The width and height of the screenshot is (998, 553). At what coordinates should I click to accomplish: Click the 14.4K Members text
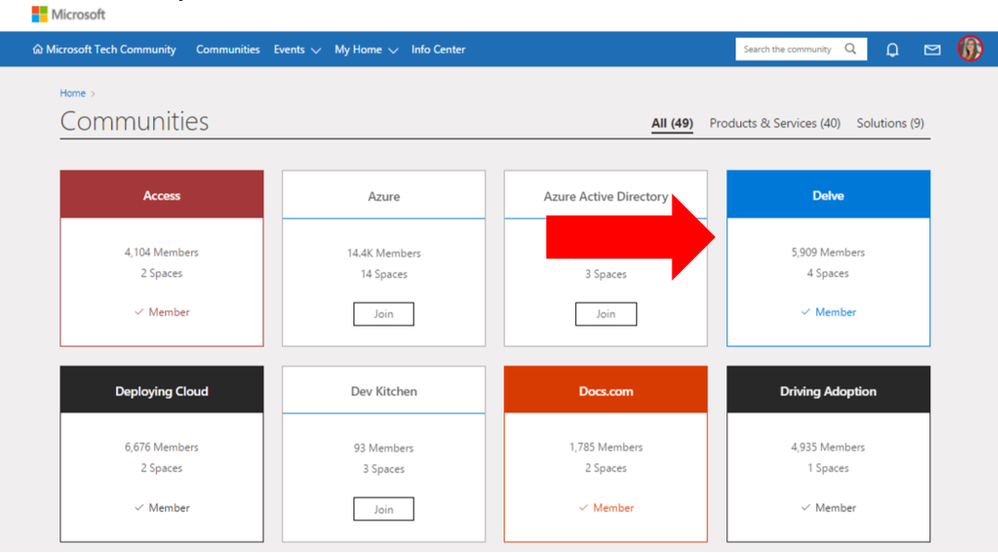[384, 253]
